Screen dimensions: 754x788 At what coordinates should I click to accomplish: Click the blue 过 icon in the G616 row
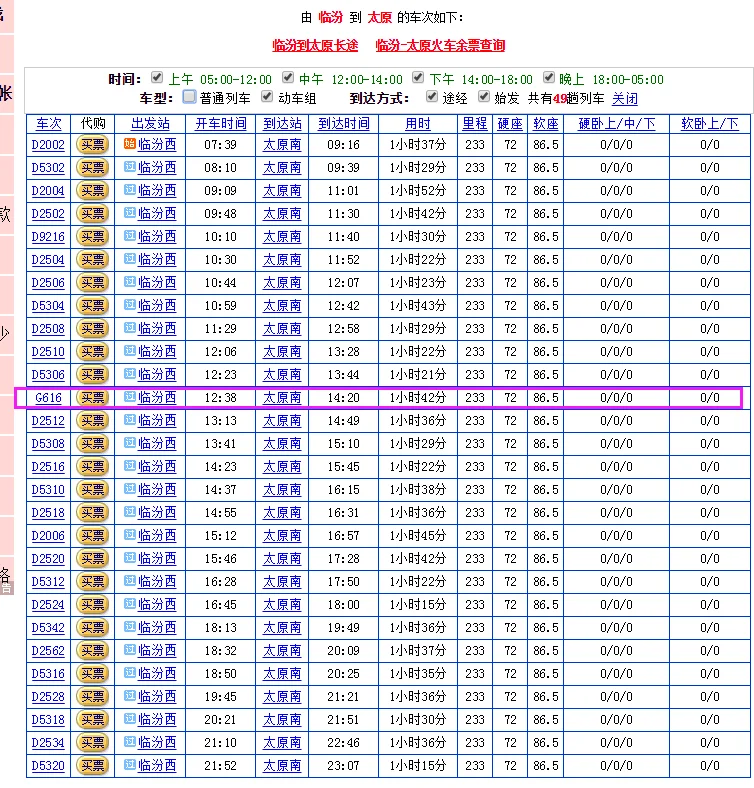(x=130, y=397)
